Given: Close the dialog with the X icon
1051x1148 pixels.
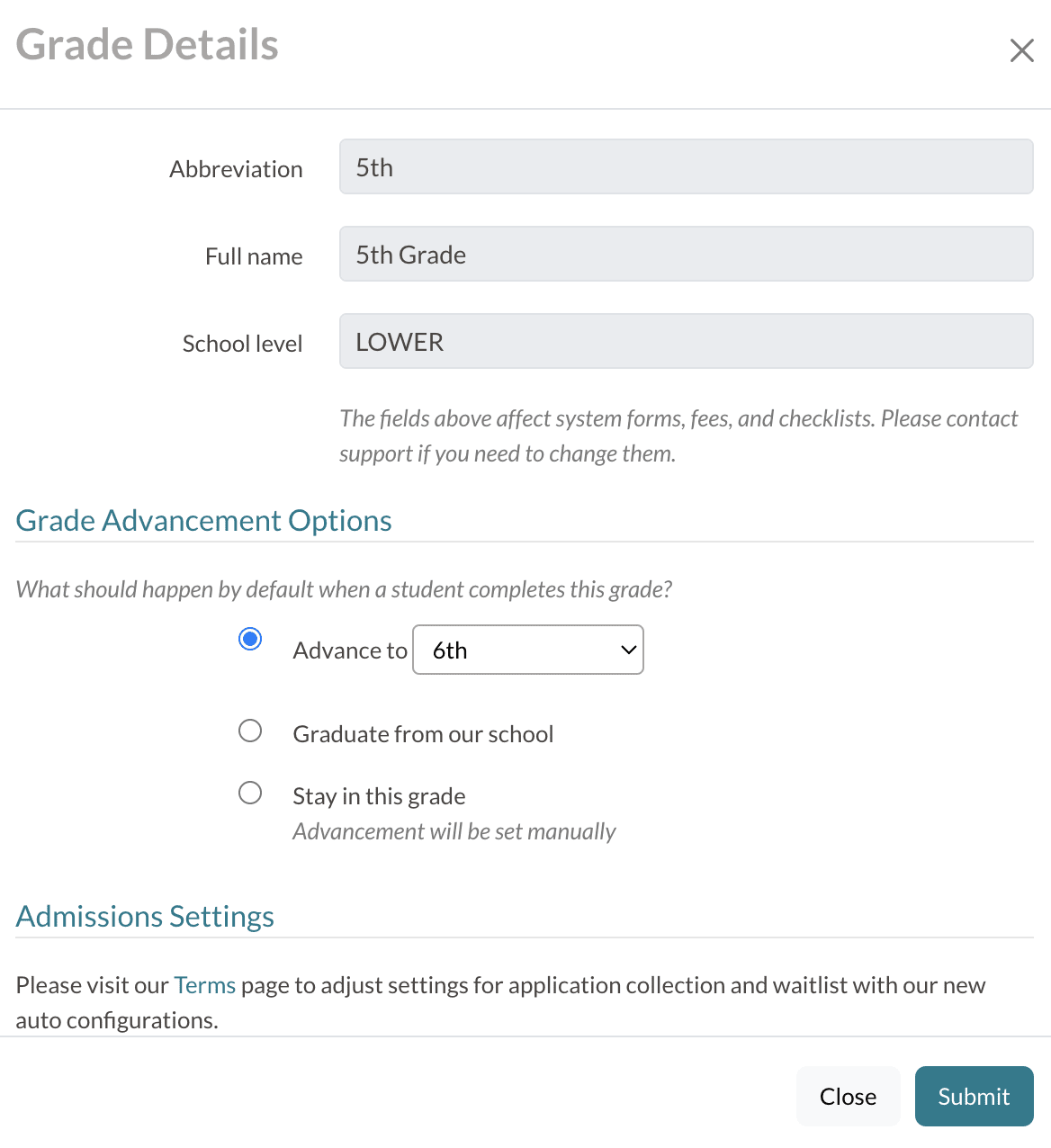Looking at the screenshot, I should tap(1021, 50).
